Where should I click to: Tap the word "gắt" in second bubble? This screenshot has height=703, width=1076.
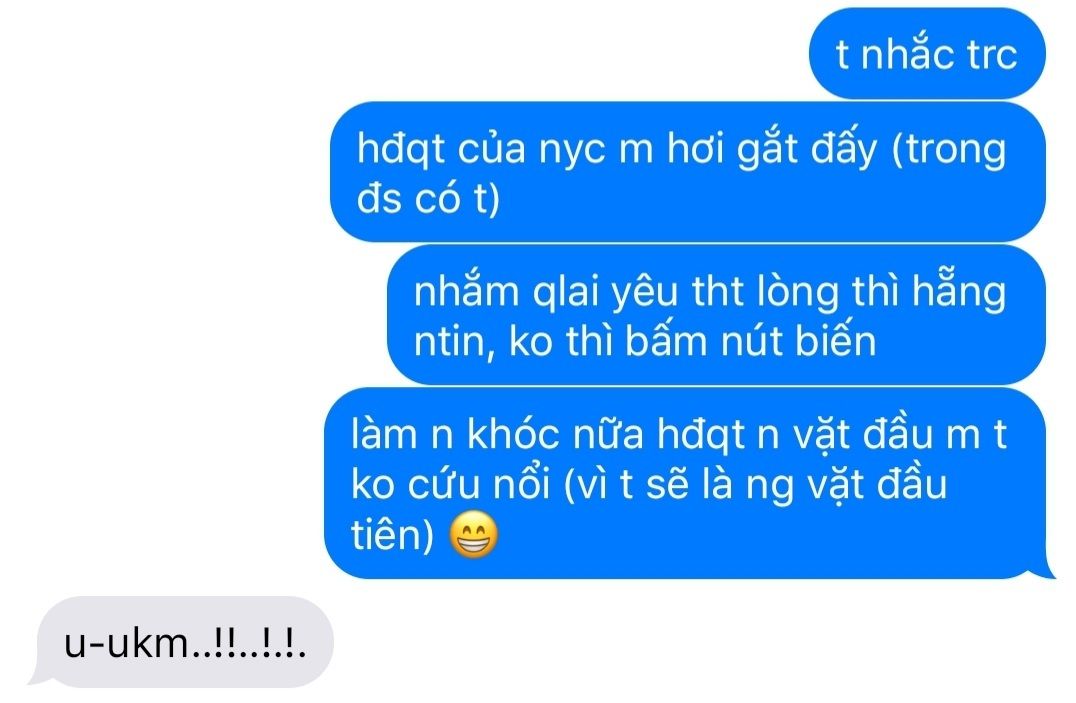[x=767, y=150]
